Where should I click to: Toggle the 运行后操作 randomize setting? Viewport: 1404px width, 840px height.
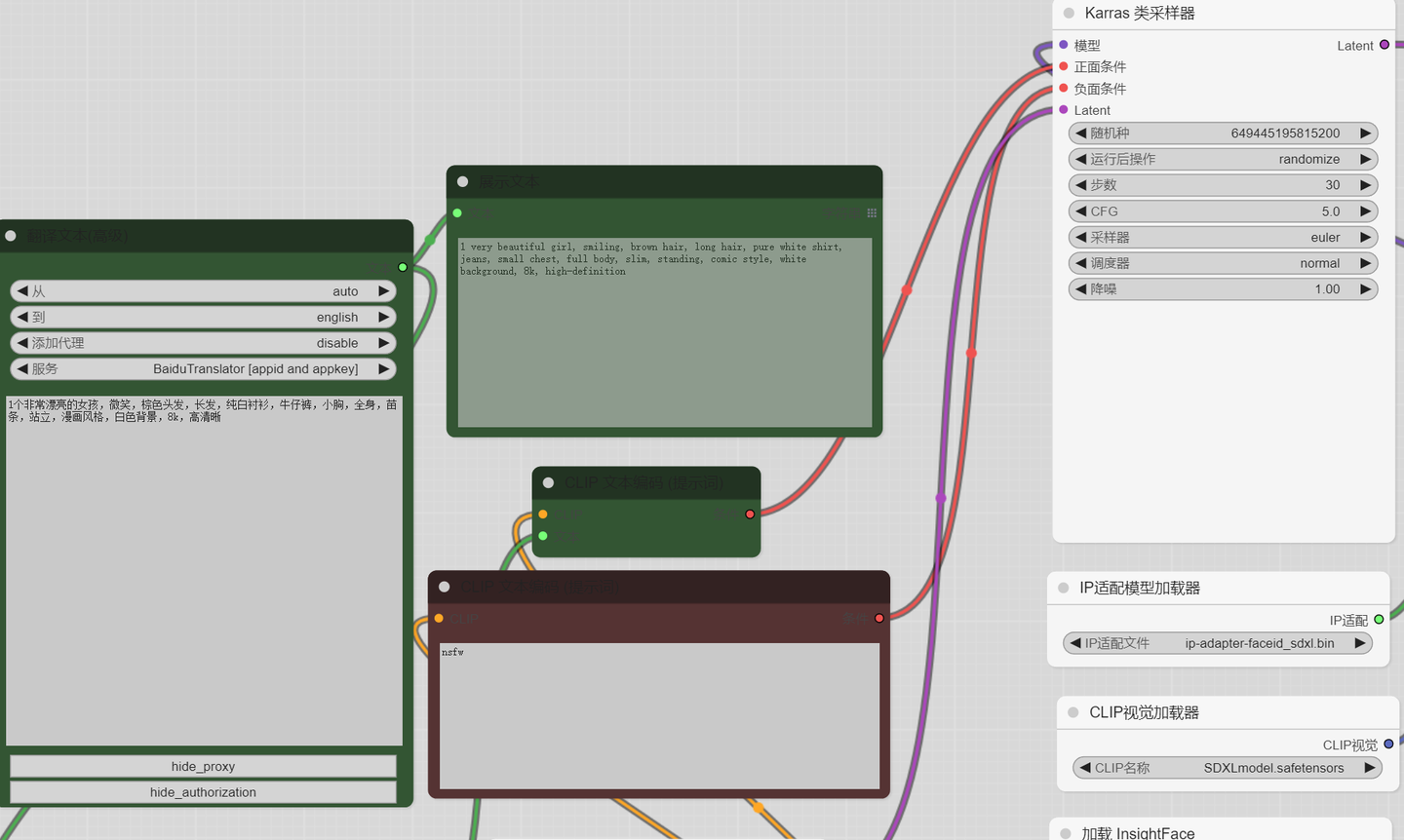[x=1223, y=159]
